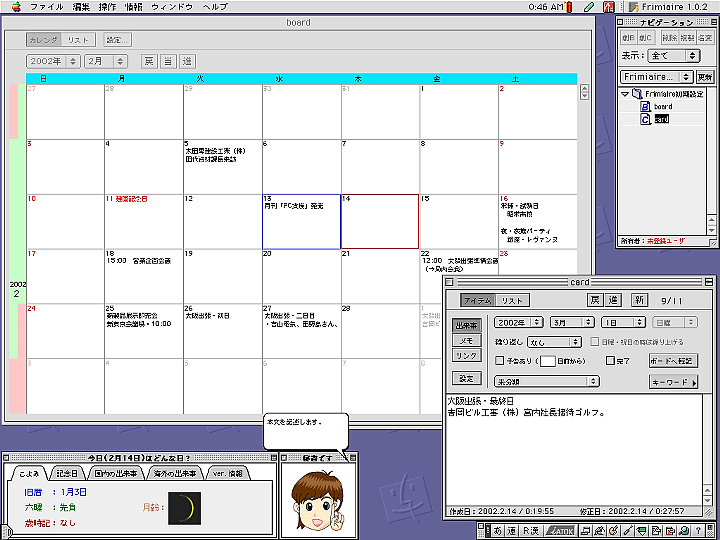Image resolution: width=720 pixels, height=540 pixels.
Task: Open the ver. 情報 tab
Action: pyautogui.click(x=228, y=473)
